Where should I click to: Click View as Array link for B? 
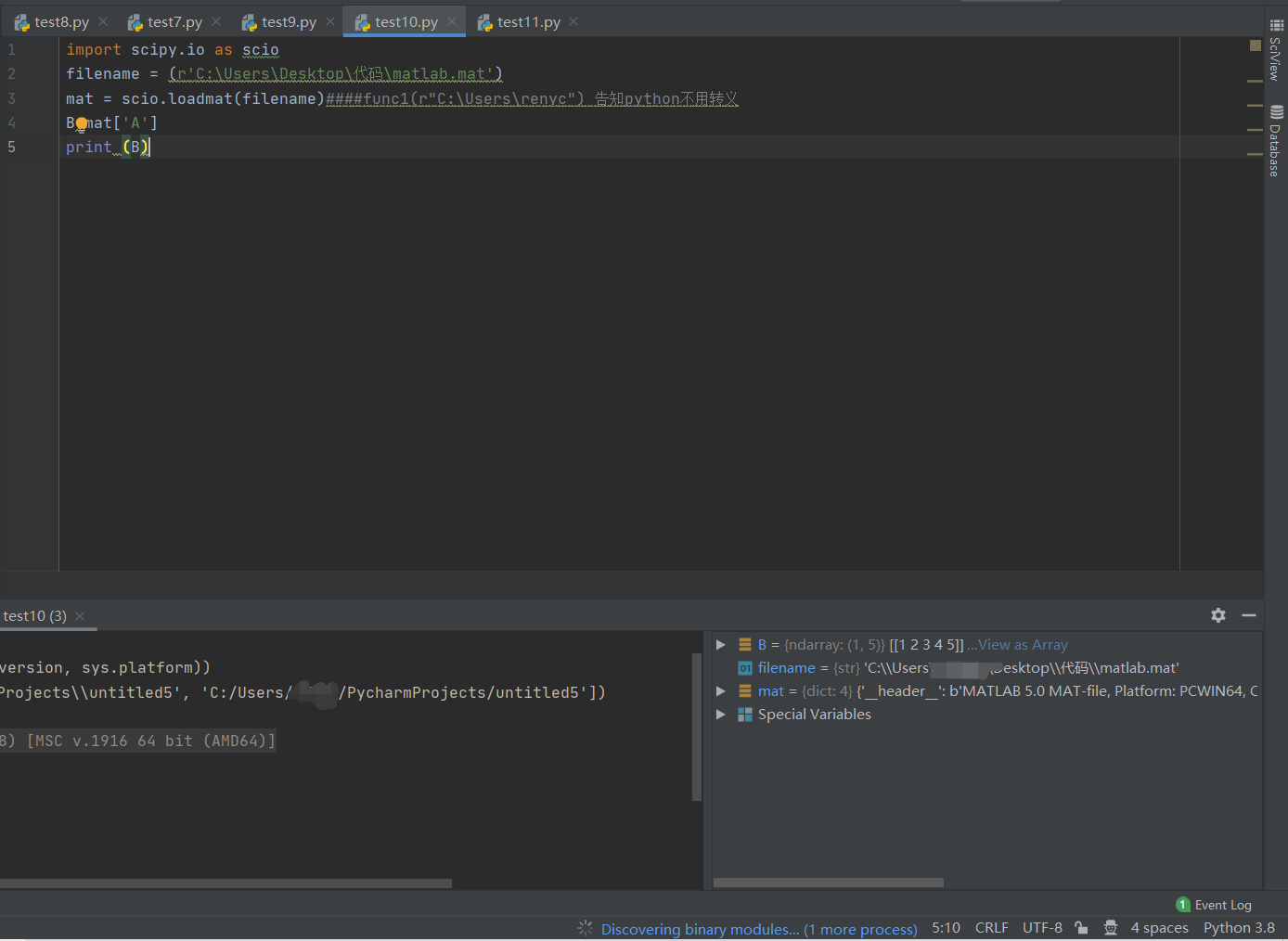(1023, 644)
